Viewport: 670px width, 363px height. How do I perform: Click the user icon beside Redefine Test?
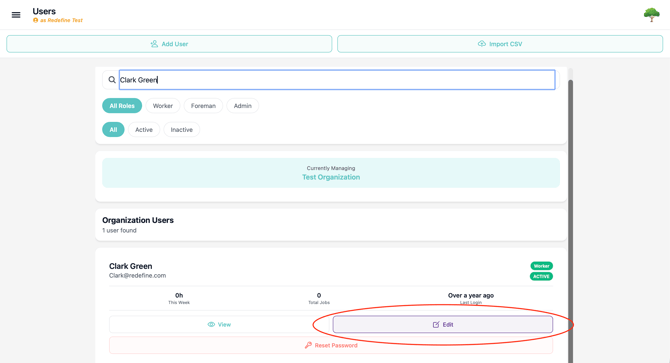pos(35,20)
